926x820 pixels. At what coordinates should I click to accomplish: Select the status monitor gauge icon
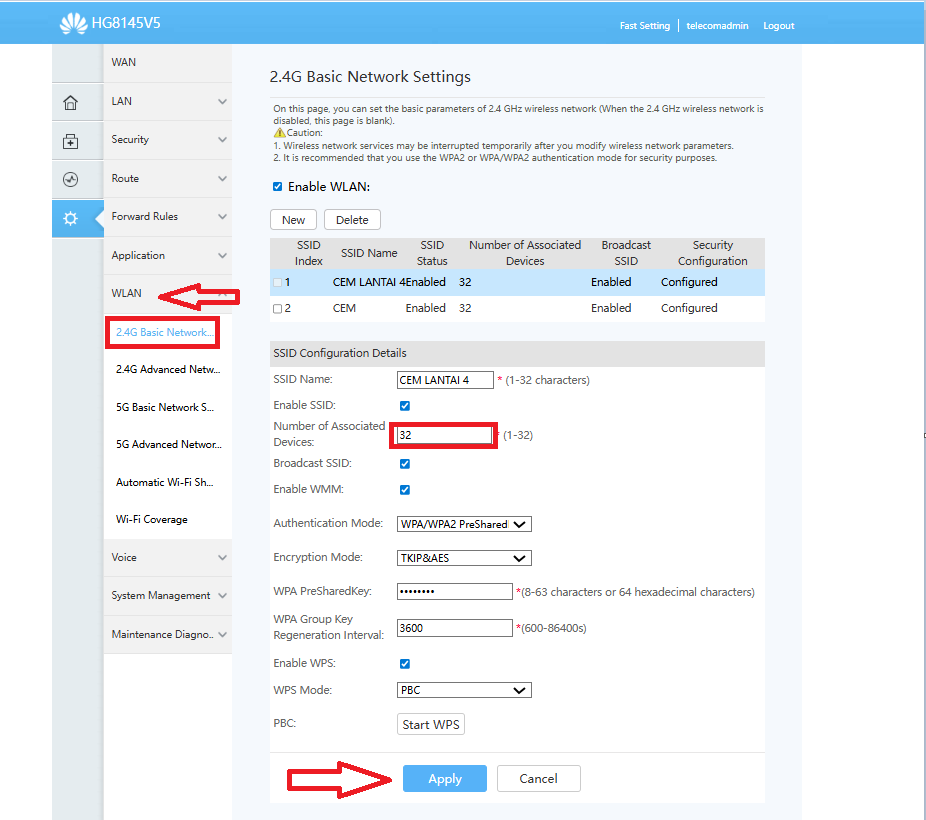(x=70, y=180)
